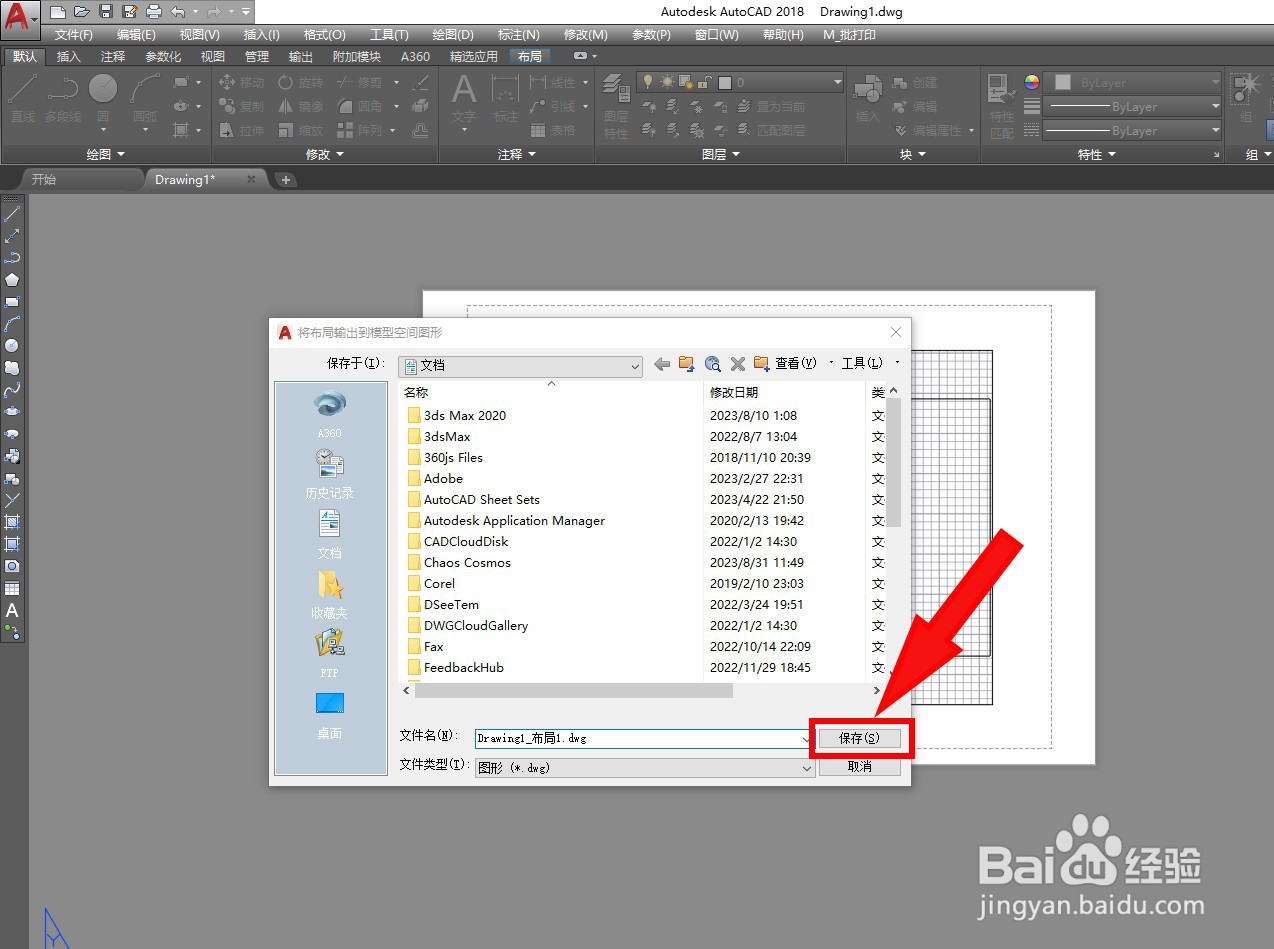Switch to the 输出 ribbon tab

point(300,56)
